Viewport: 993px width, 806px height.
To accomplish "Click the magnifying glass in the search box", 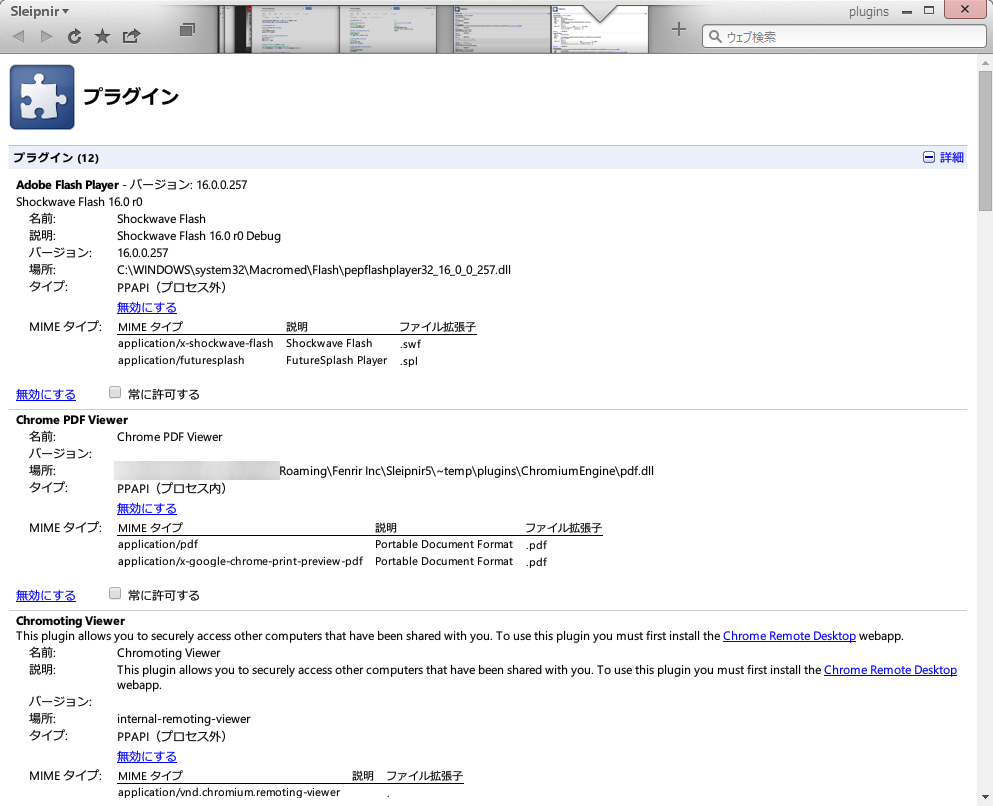I will click(717, 35).
